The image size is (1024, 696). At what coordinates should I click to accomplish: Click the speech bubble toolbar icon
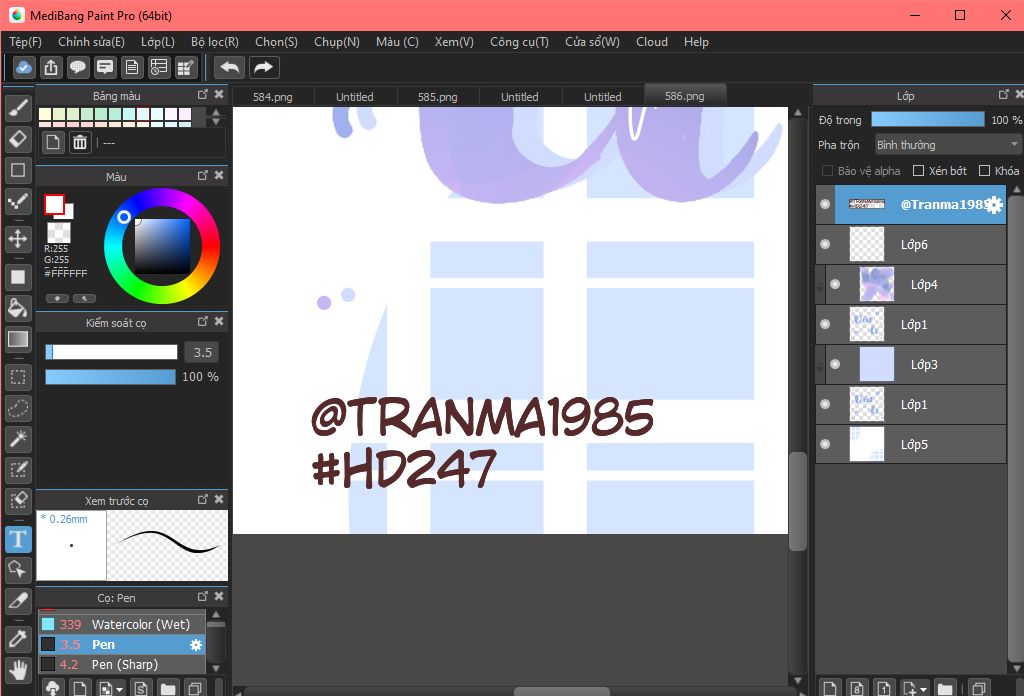tap(78, 67)
